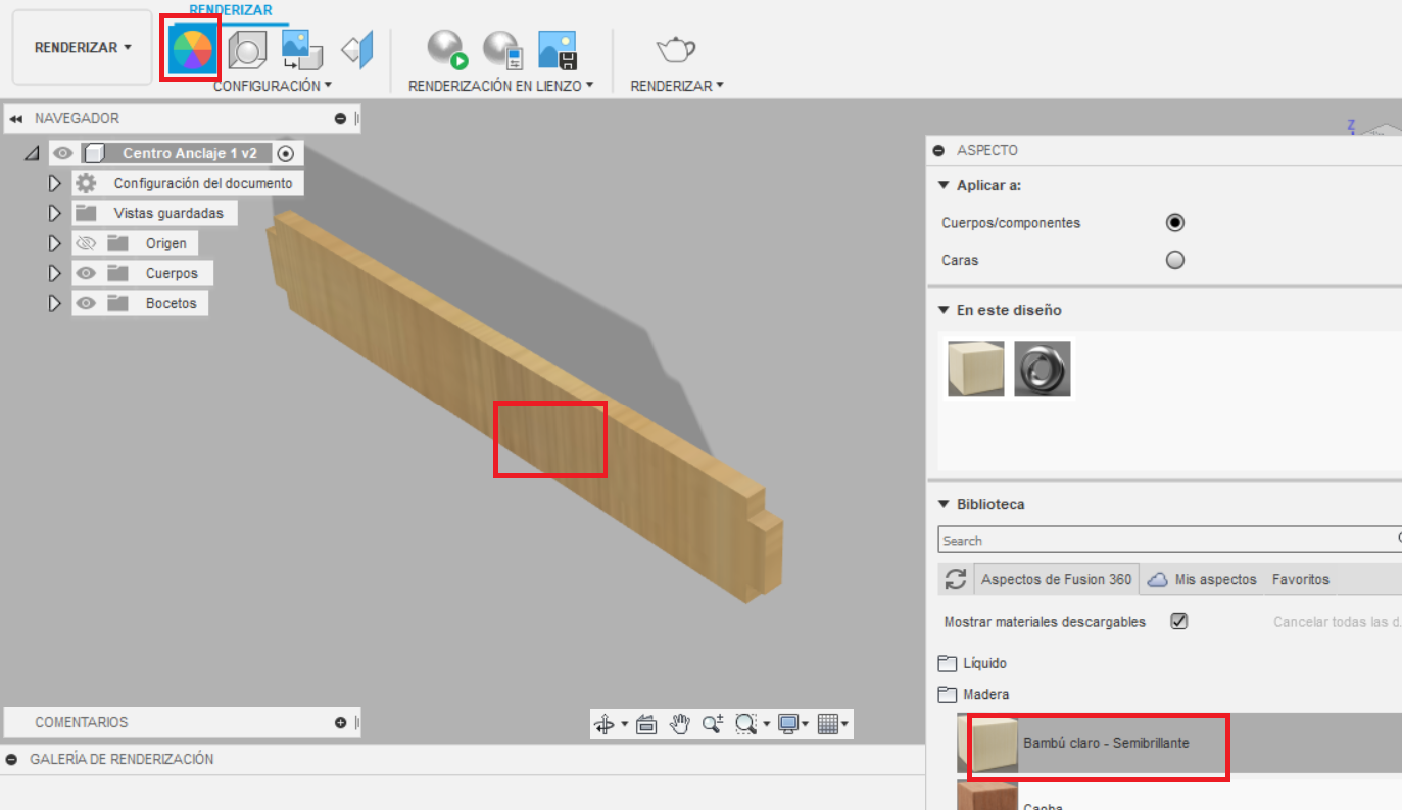
Task: Open the Orbit tool dropdown arrow
Action: [x=625, y=724]
